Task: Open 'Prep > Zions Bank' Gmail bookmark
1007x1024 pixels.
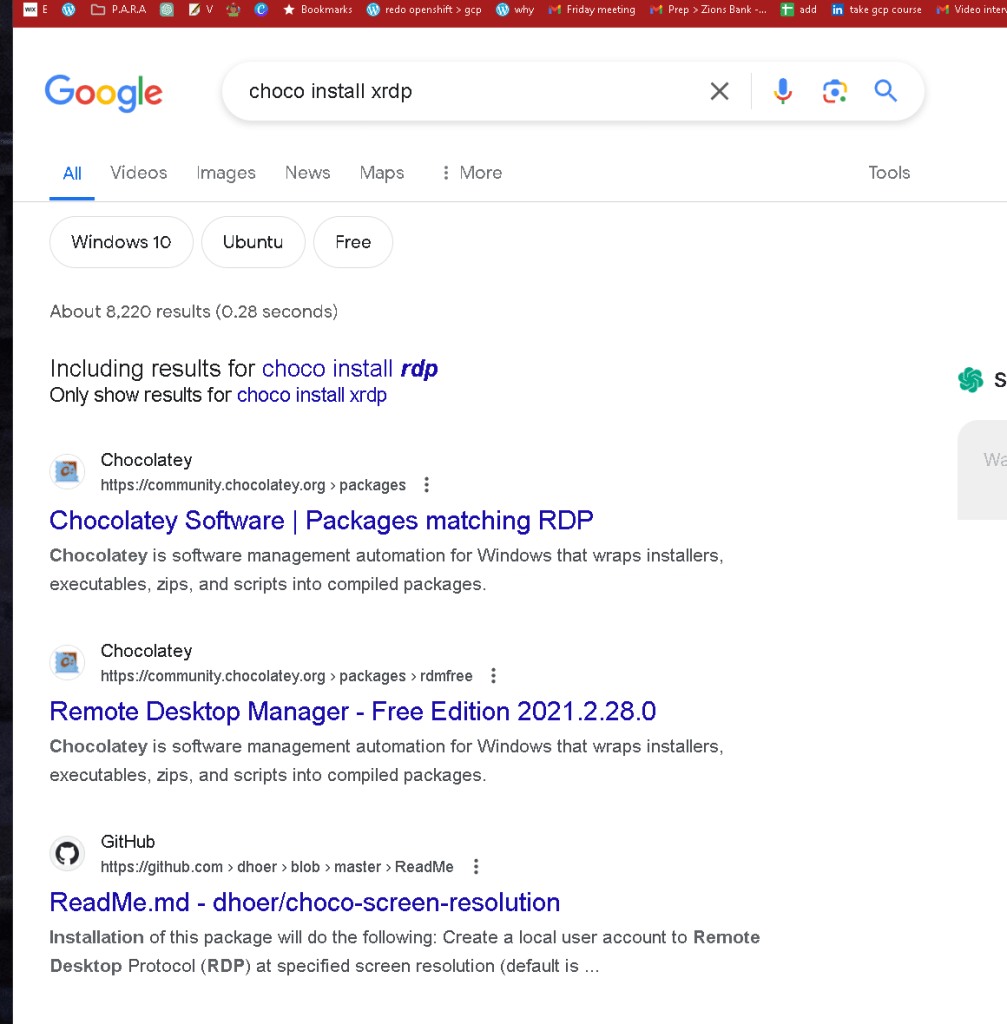Action: [x=709, y=9]
